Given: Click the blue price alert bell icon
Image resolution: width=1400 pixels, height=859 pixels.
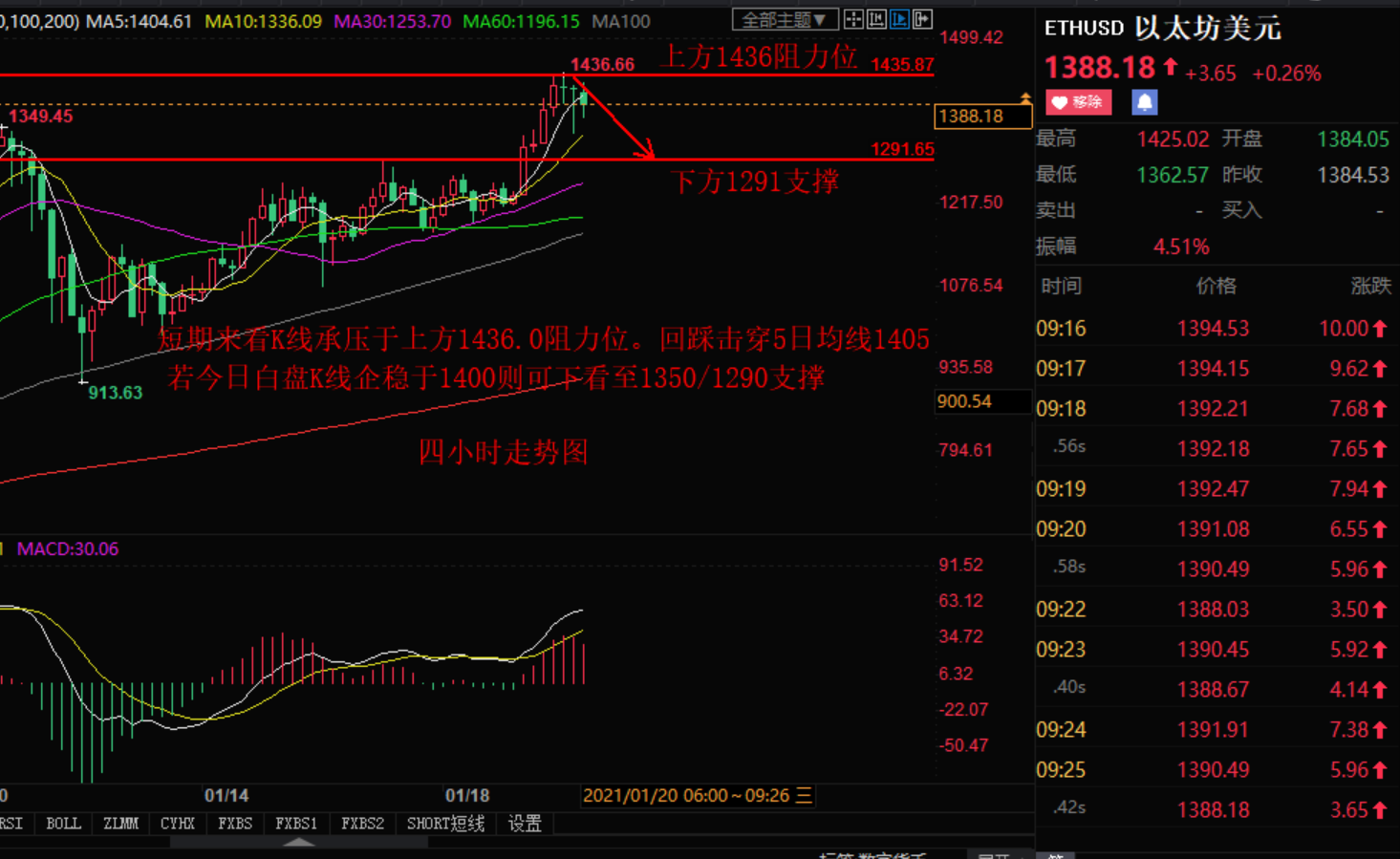Looking at the screenshot, I should pos(1144,102).
